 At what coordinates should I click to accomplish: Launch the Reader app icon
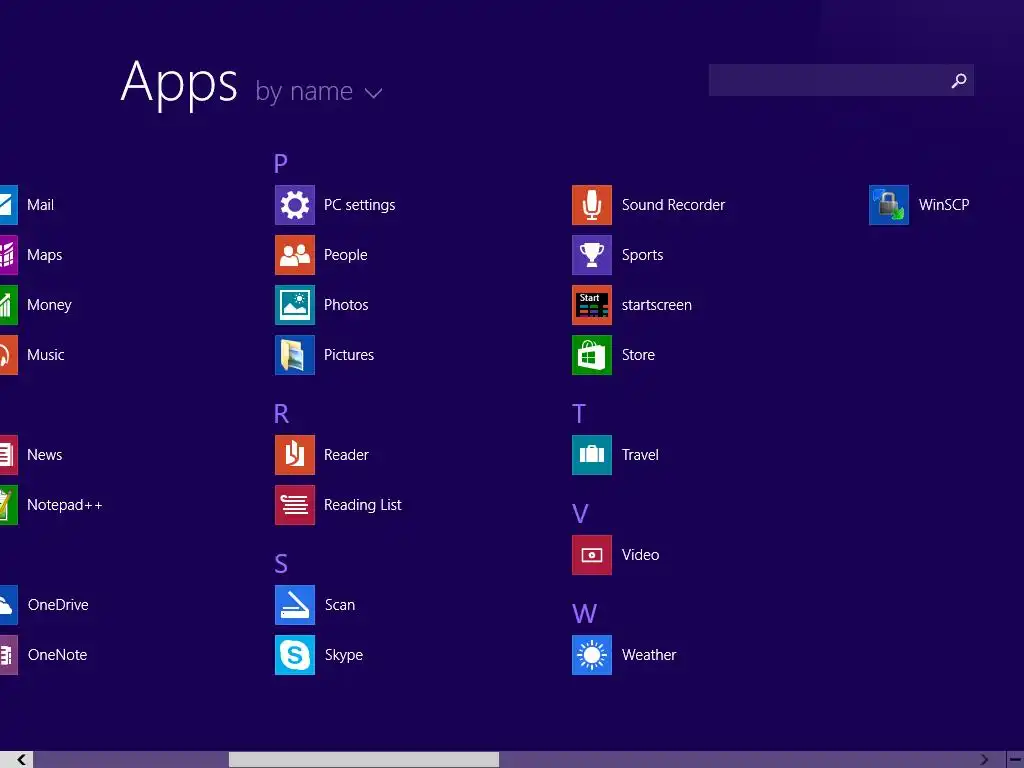pos(295,455)
